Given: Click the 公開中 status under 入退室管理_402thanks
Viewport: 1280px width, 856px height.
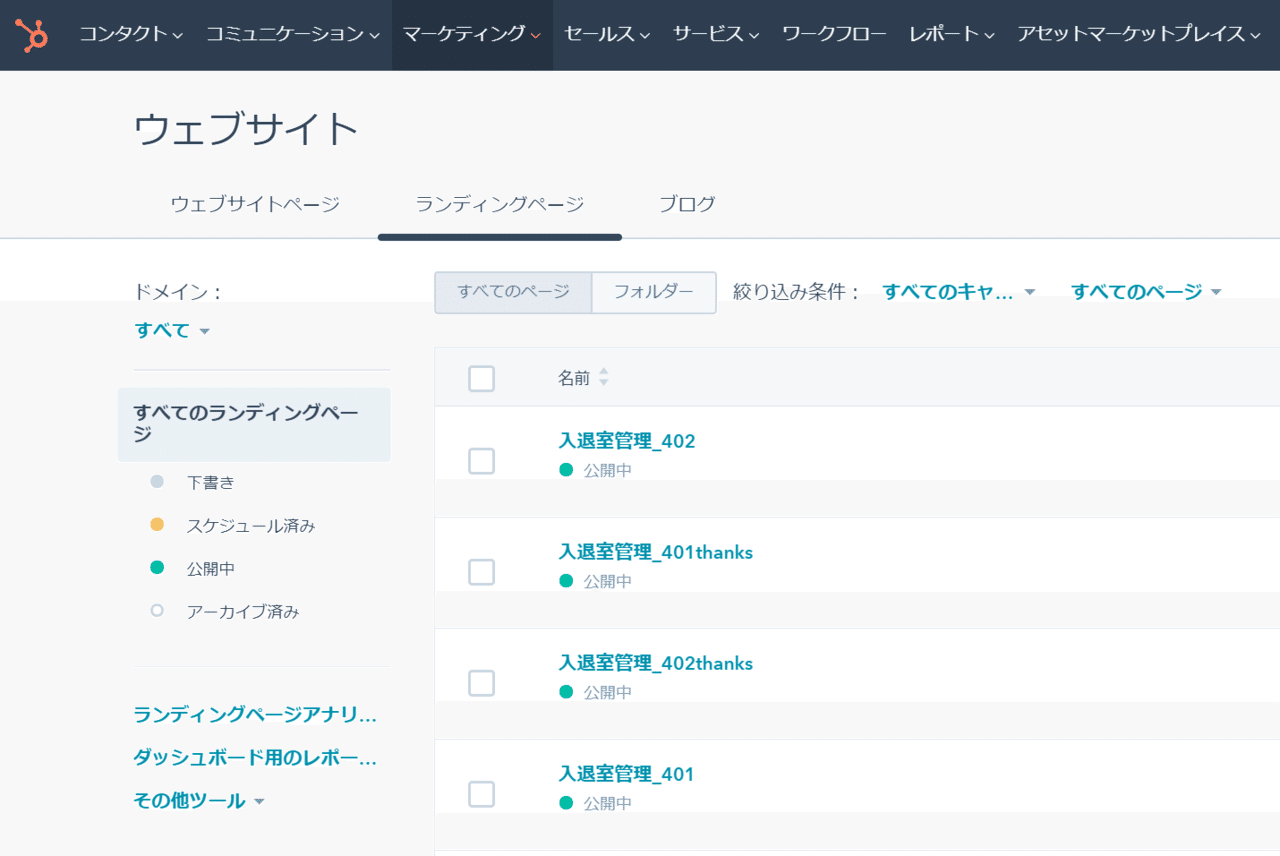Looking at the screenshot, I should [596, 692].
